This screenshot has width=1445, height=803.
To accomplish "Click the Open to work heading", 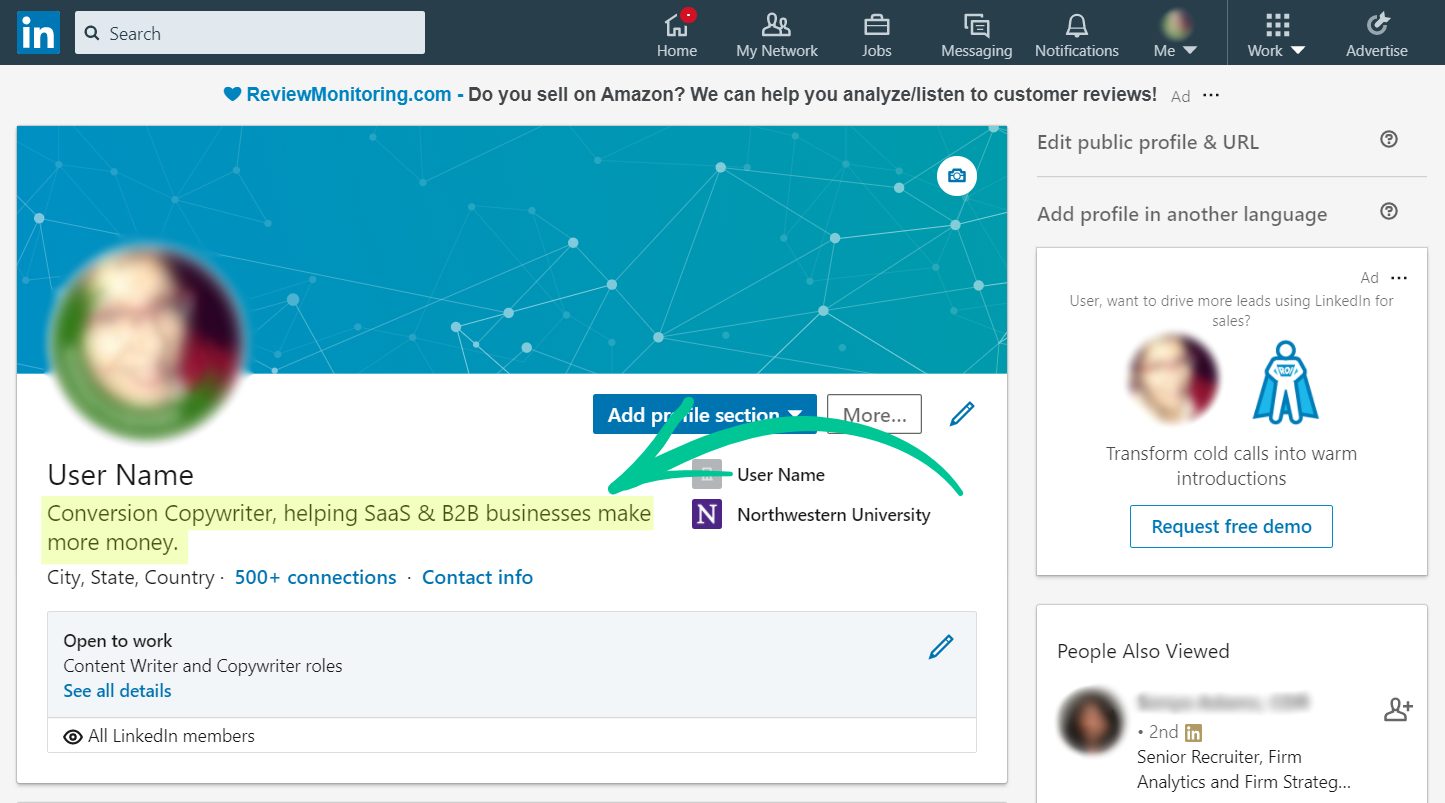I will 118,641.
